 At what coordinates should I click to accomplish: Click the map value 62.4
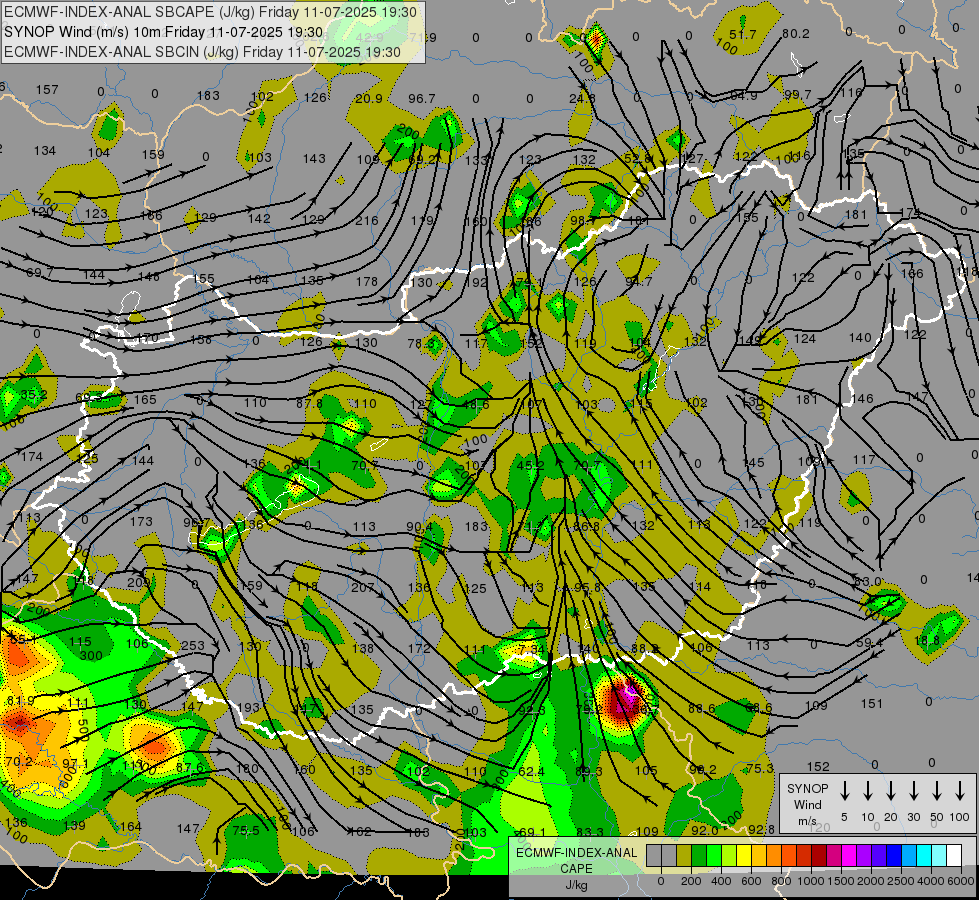pyautogui.click(x=531, y=771)
